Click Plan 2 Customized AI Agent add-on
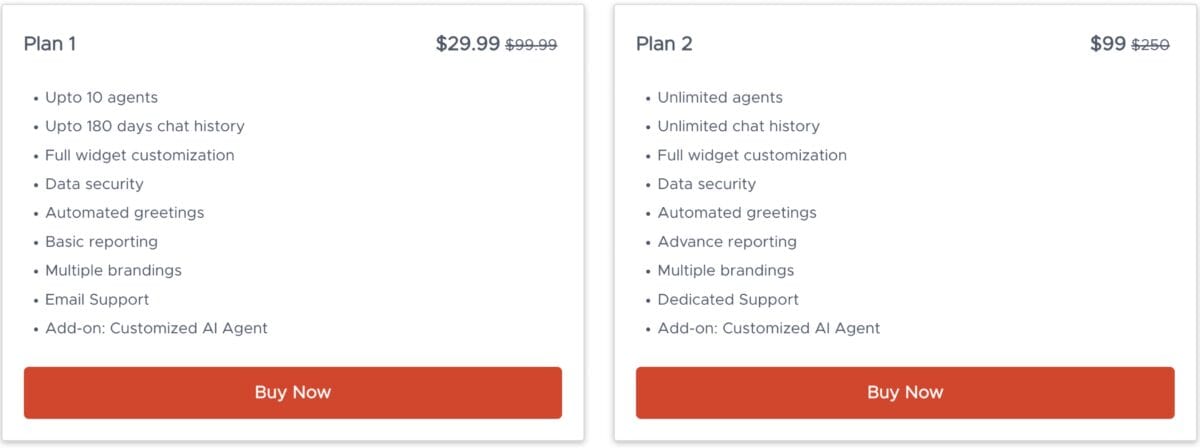 click(769, 328)
